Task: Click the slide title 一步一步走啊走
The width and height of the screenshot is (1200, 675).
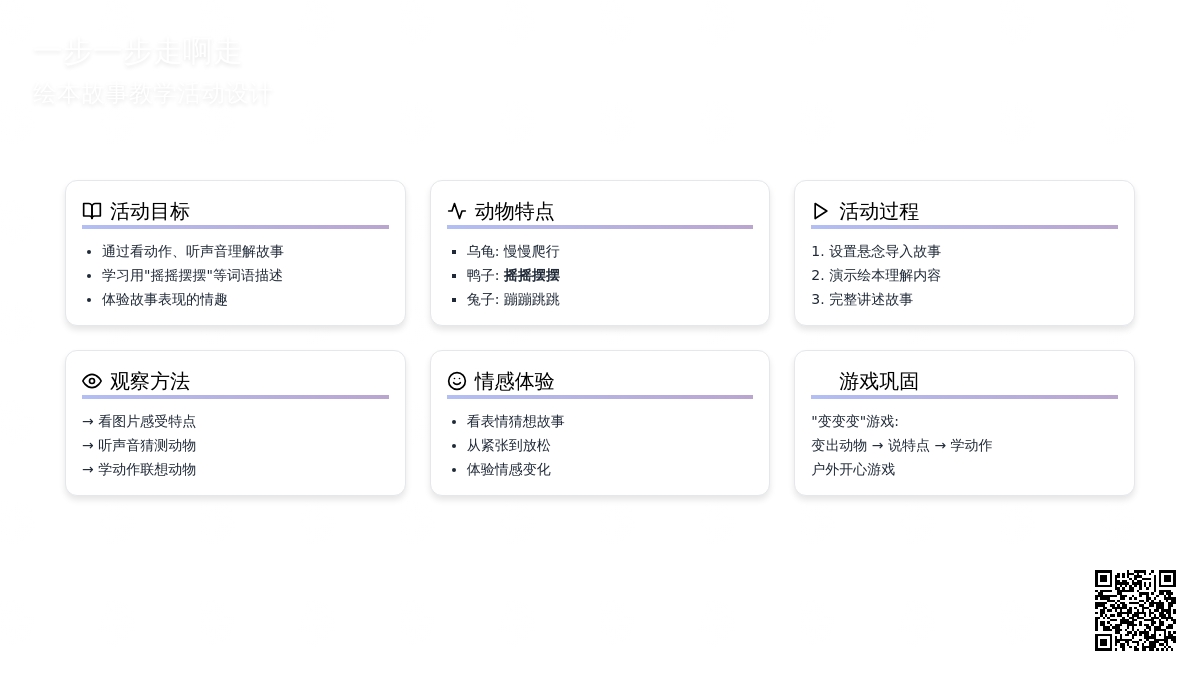Action: pyautogui.click(x=138, y=53)
